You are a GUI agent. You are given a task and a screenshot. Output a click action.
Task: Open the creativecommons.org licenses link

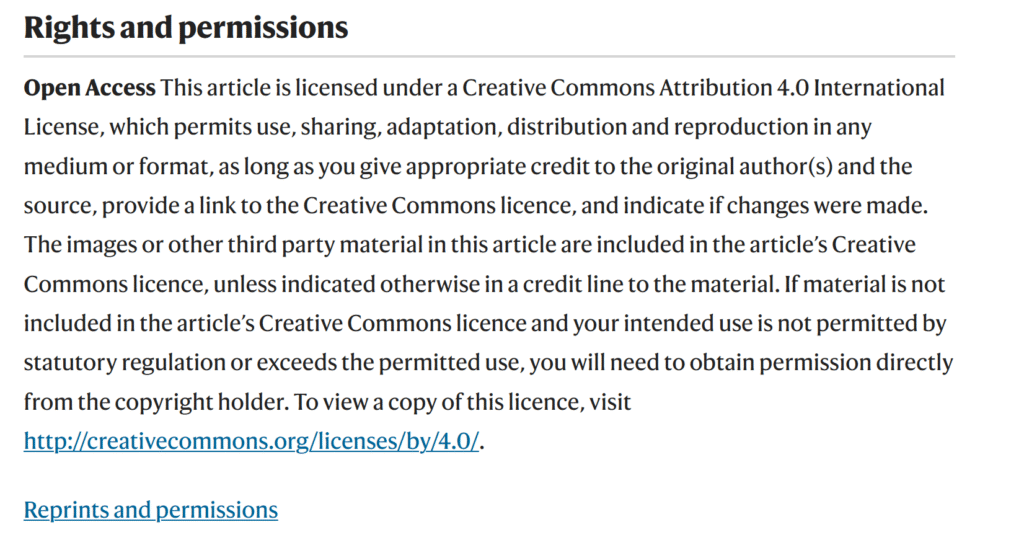click(253, 441)
